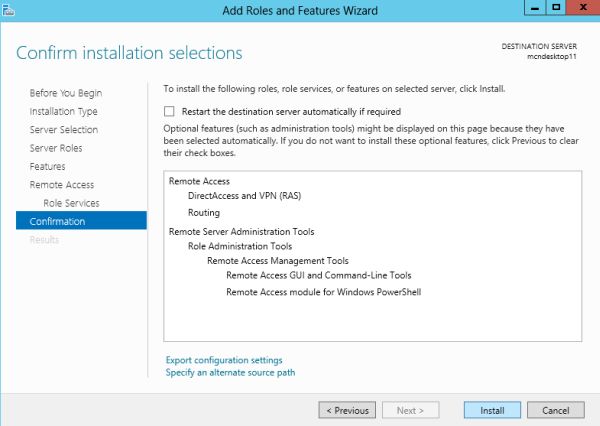This screenshot has height=426, width=600.
Task: Click the Previous button
Action: pos(347,410)
